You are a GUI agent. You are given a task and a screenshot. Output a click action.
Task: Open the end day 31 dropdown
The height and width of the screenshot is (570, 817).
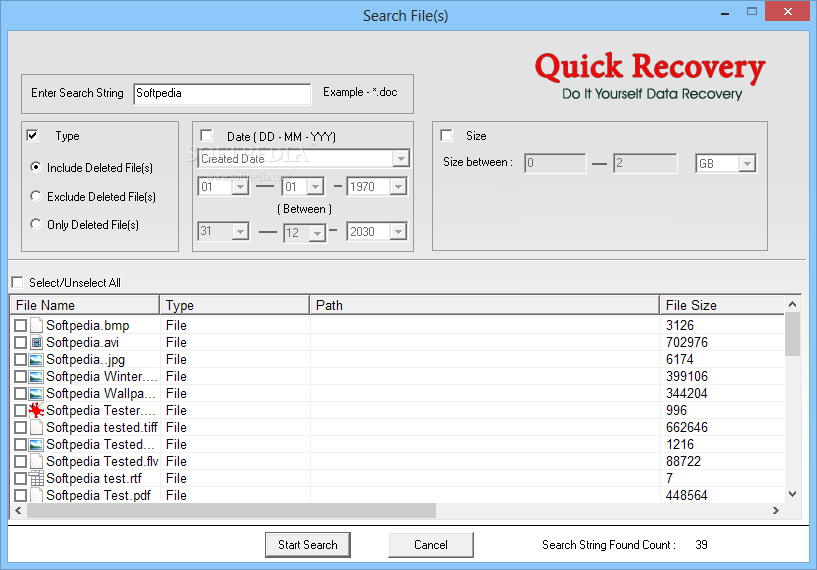pyautogui.click(x=240, y=231)
